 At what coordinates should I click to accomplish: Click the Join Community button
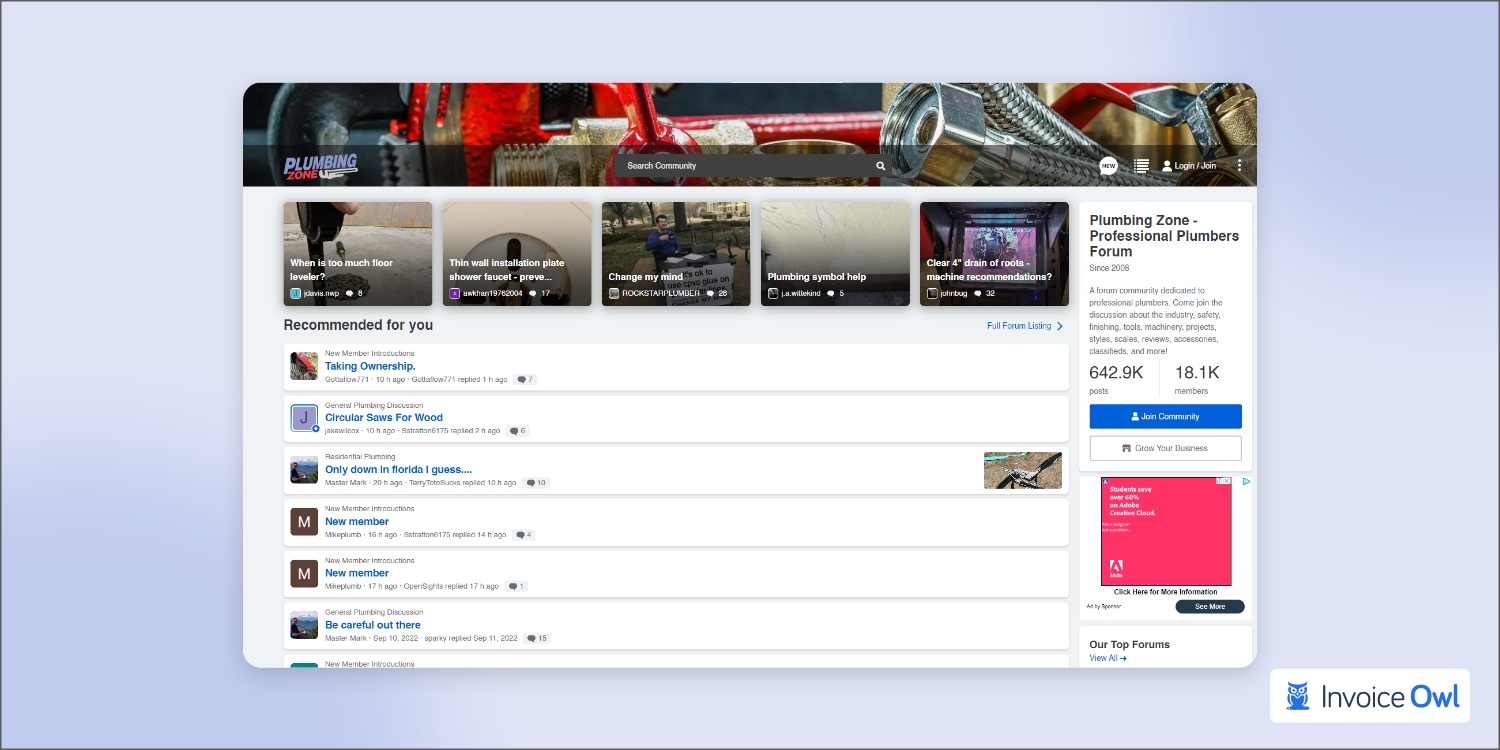pyautogui.click(x=1166, y=417)
